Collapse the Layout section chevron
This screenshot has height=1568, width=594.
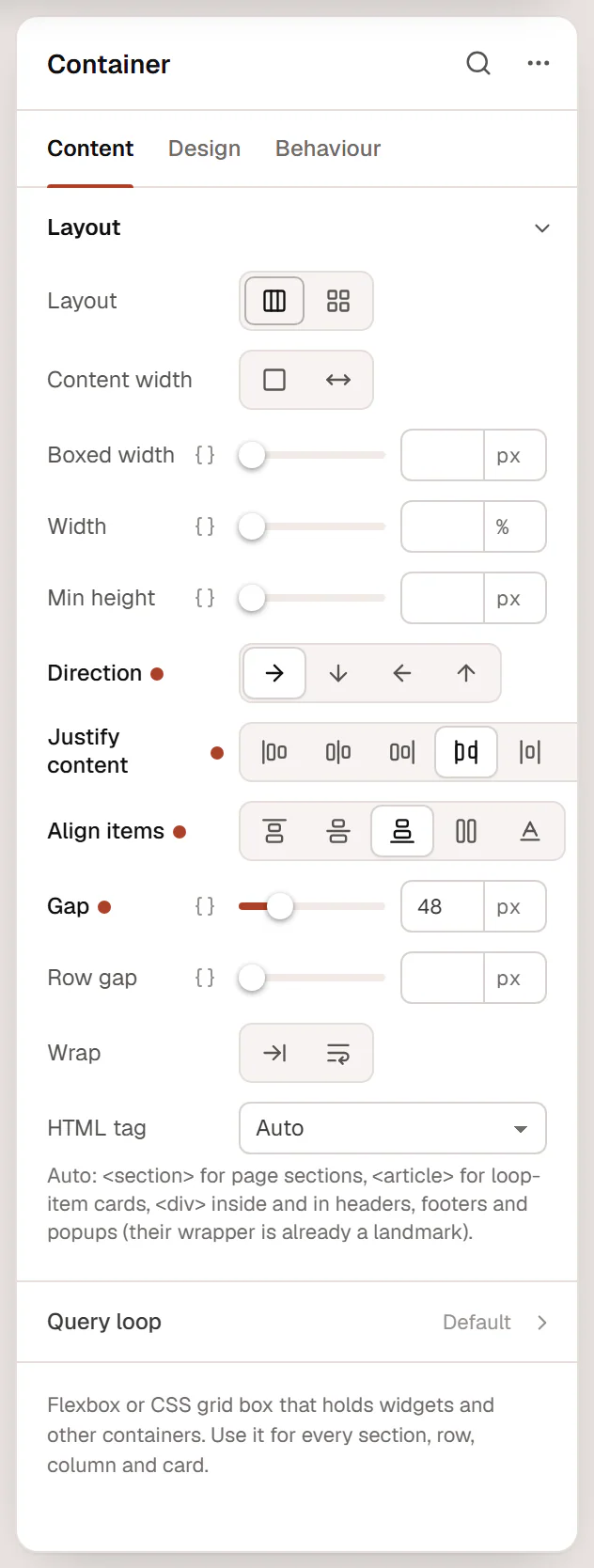point(542,228)
